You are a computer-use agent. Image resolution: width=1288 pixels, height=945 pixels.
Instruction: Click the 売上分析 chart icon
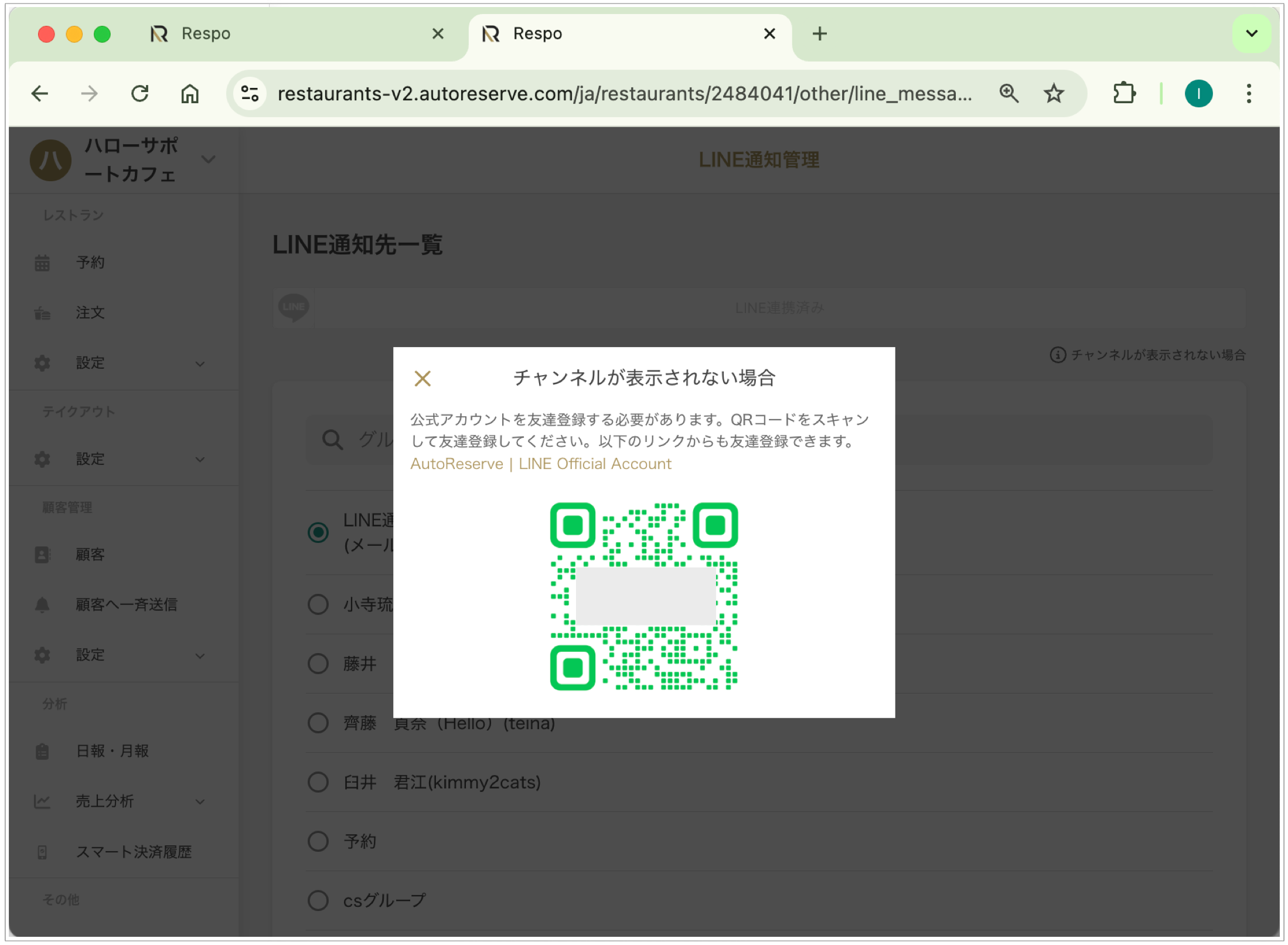pos(42,801)
